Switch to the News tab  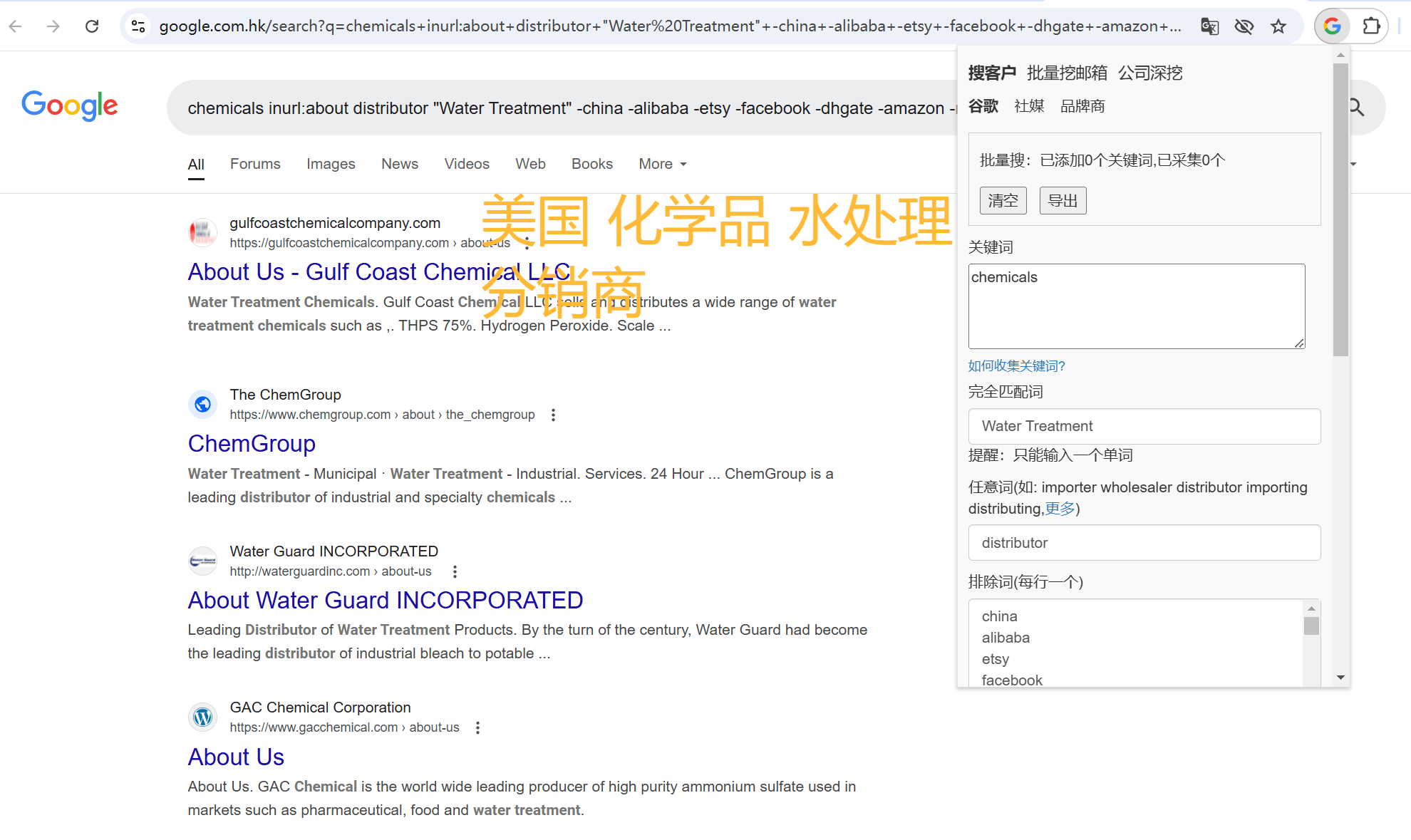click(x=400, y=164)
